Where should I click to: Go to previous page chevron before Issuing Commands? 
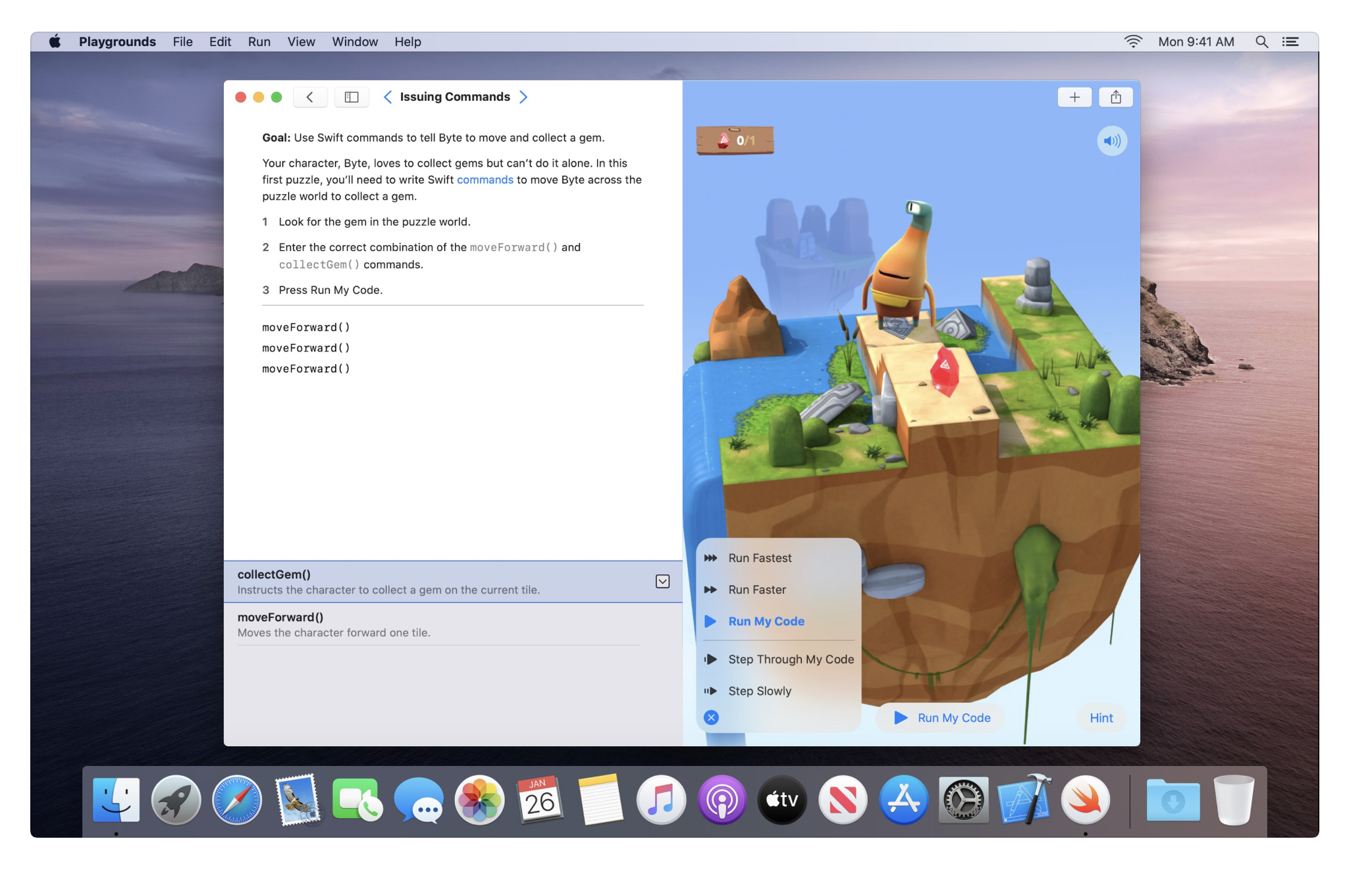coord(388,97)
